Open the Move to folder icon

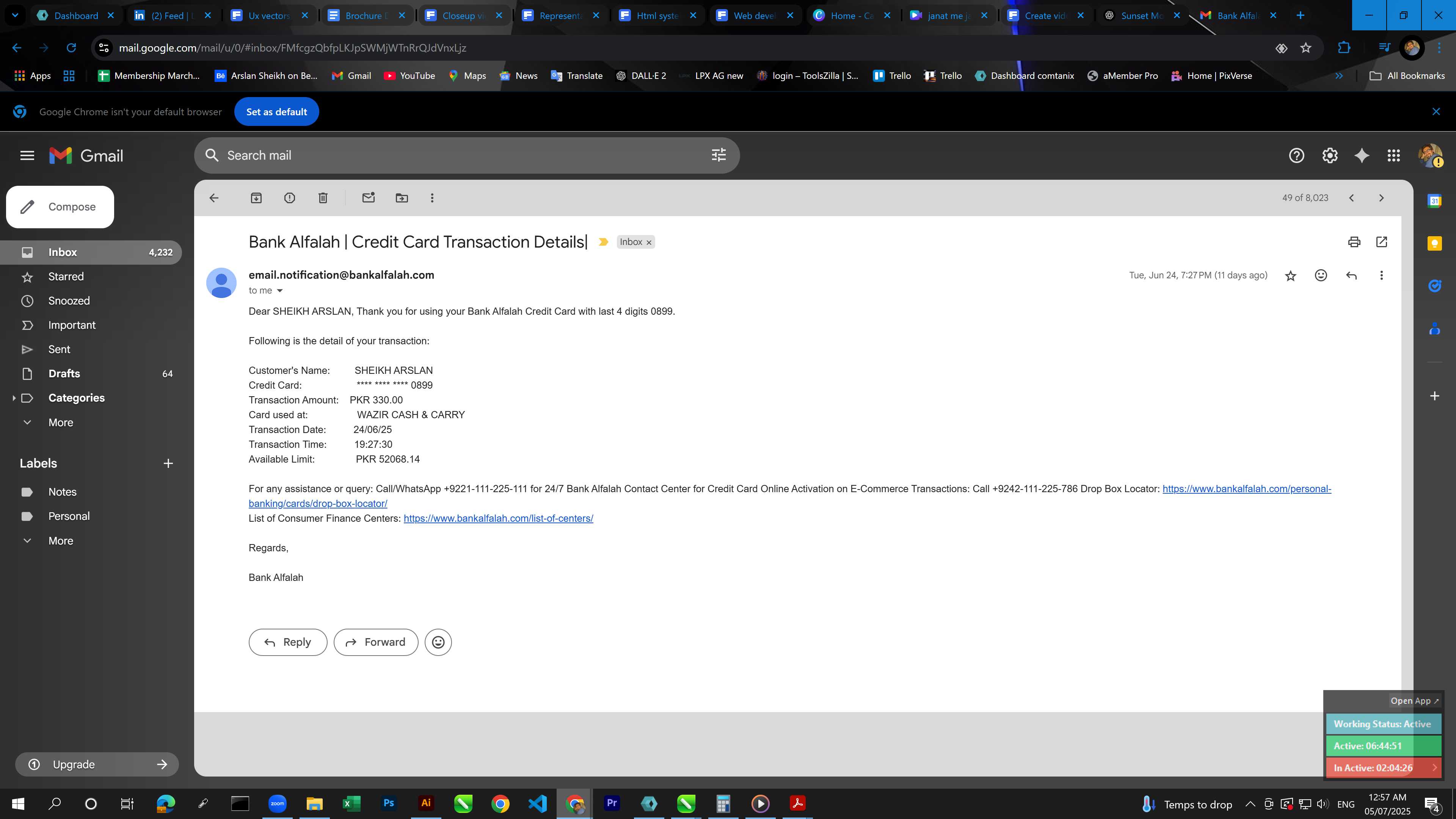tap(401, 198)
